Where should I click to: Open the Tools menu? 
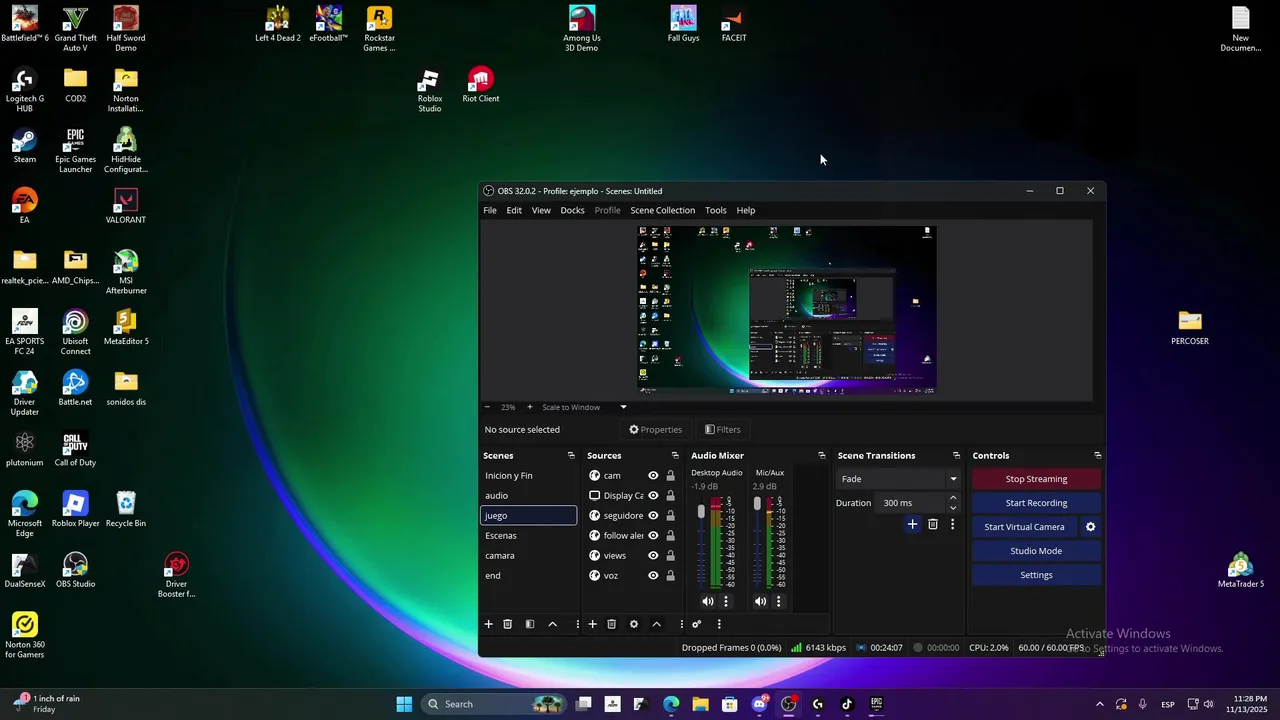[x=716, y=210]
